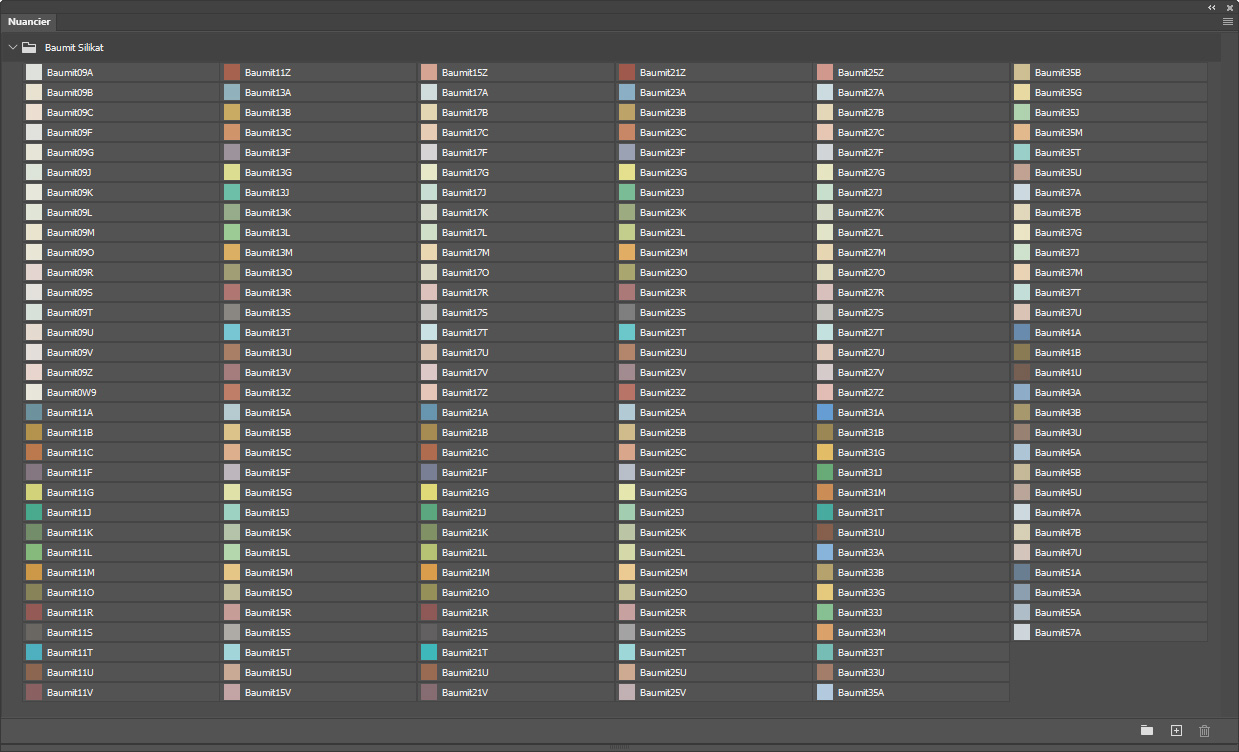1239x752 pixels.
Task: Pick the Baumit31J color swatch
Action: point(825,472)
